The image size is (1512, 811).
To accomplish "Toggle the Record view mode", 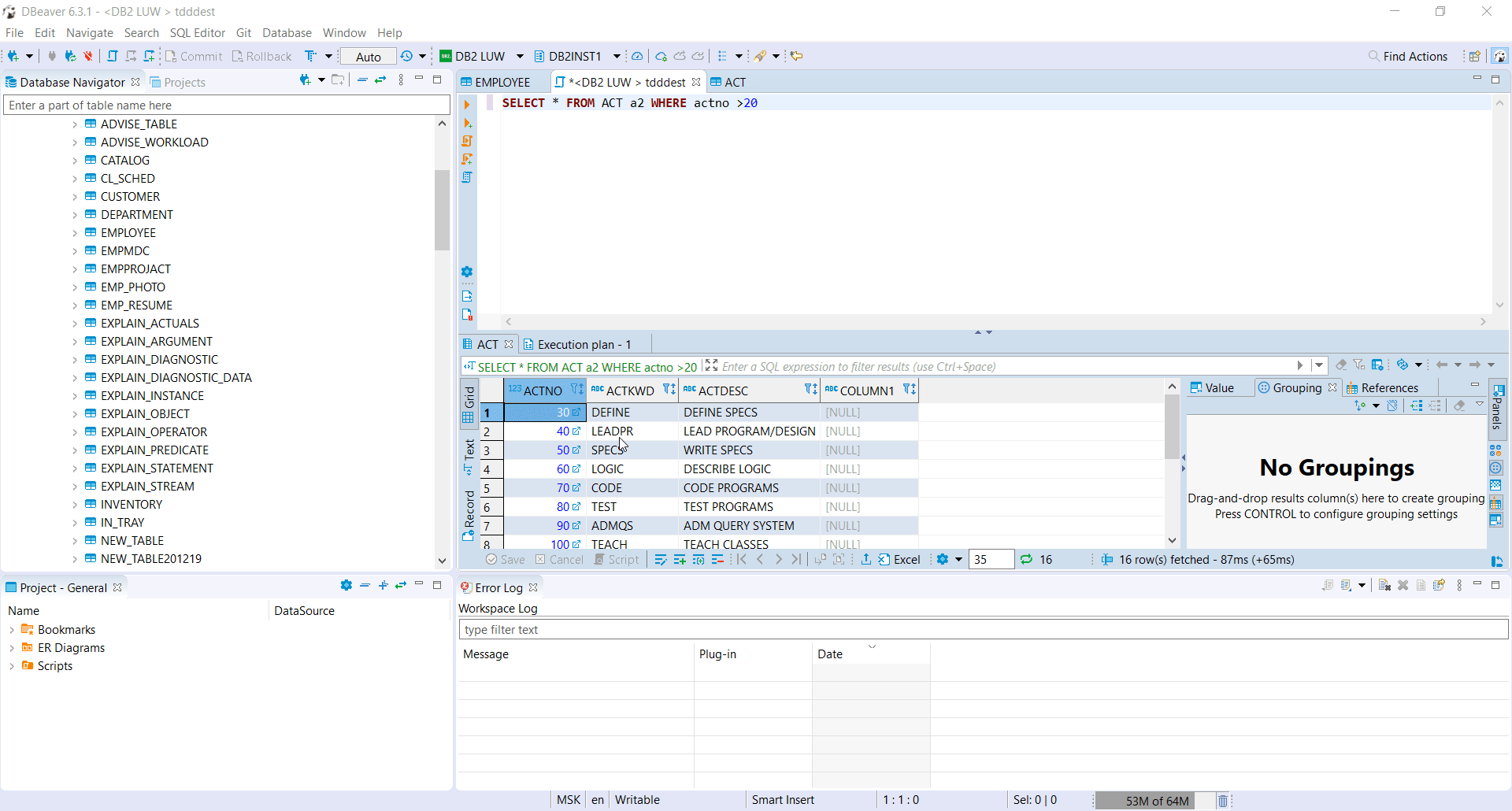I will pos(469,515).
